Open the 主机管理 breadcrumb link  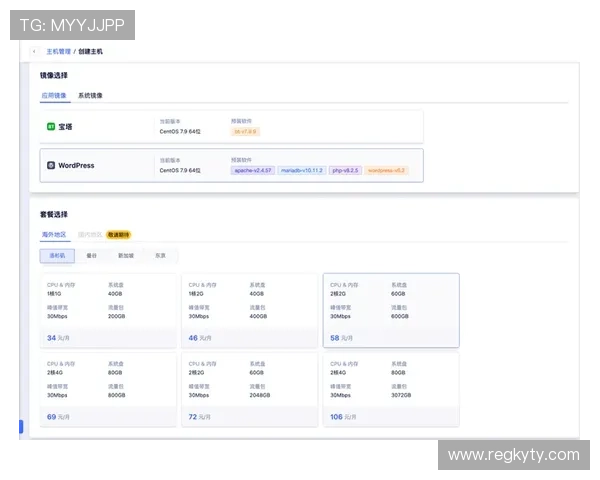pos(59,51)
